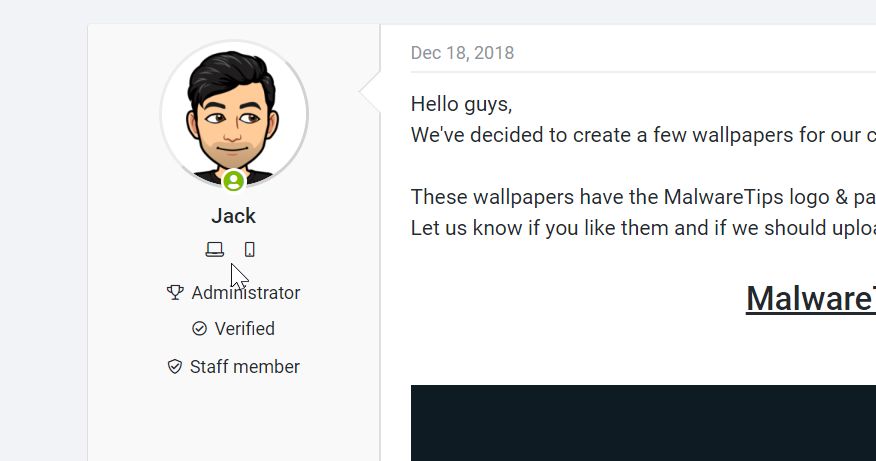Open the Dec 18, 2018 post date link
This screenshot has height=461, width=876.
coord(462,53)
